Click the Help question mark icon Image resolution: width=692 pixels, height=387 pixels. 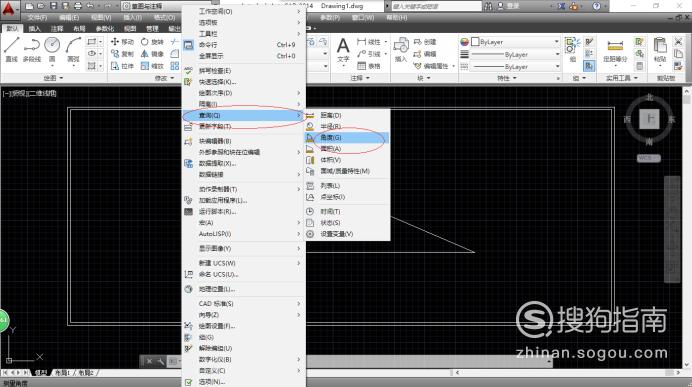pyautogui.click(x=596, y=6)
